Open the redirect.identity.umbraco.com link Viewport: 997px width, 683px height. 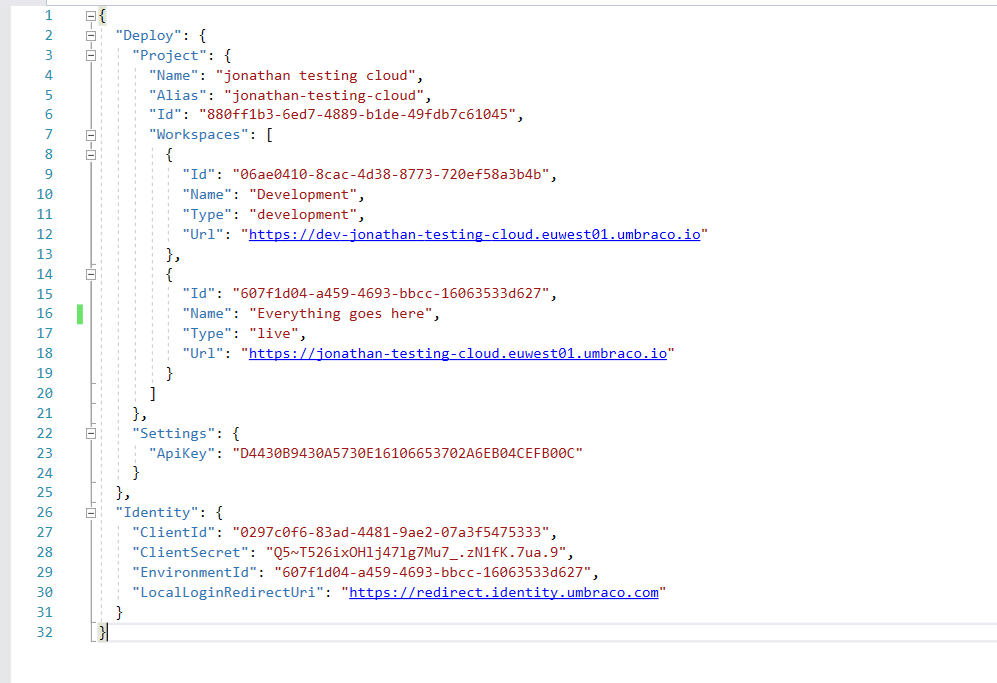pos(504,592)
